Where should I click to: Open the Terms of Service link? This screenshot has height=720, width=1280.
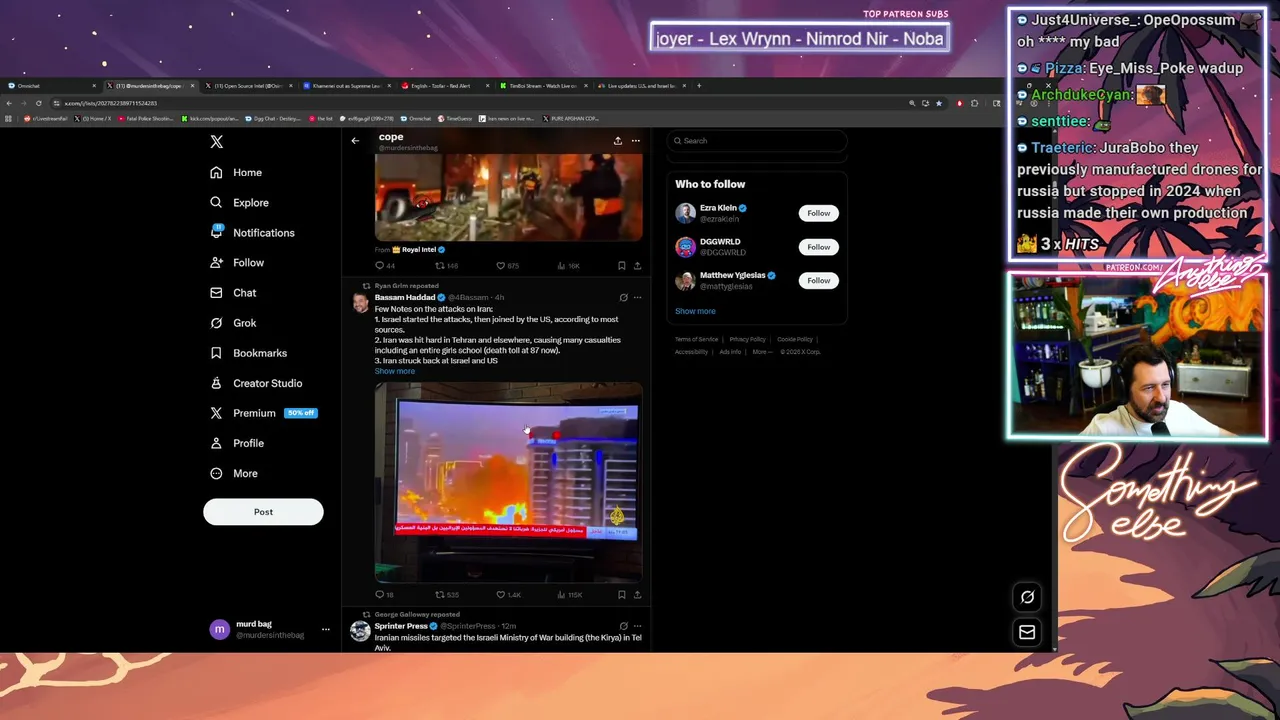[x=696, y=339]
